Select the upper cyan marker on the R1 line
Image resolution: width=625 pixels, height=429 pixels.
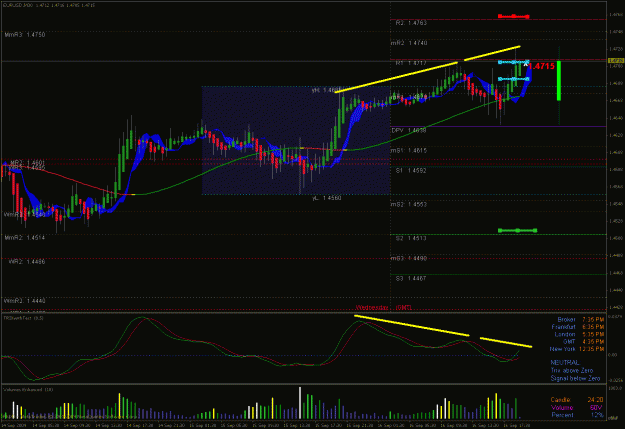(x=513, y=62)
